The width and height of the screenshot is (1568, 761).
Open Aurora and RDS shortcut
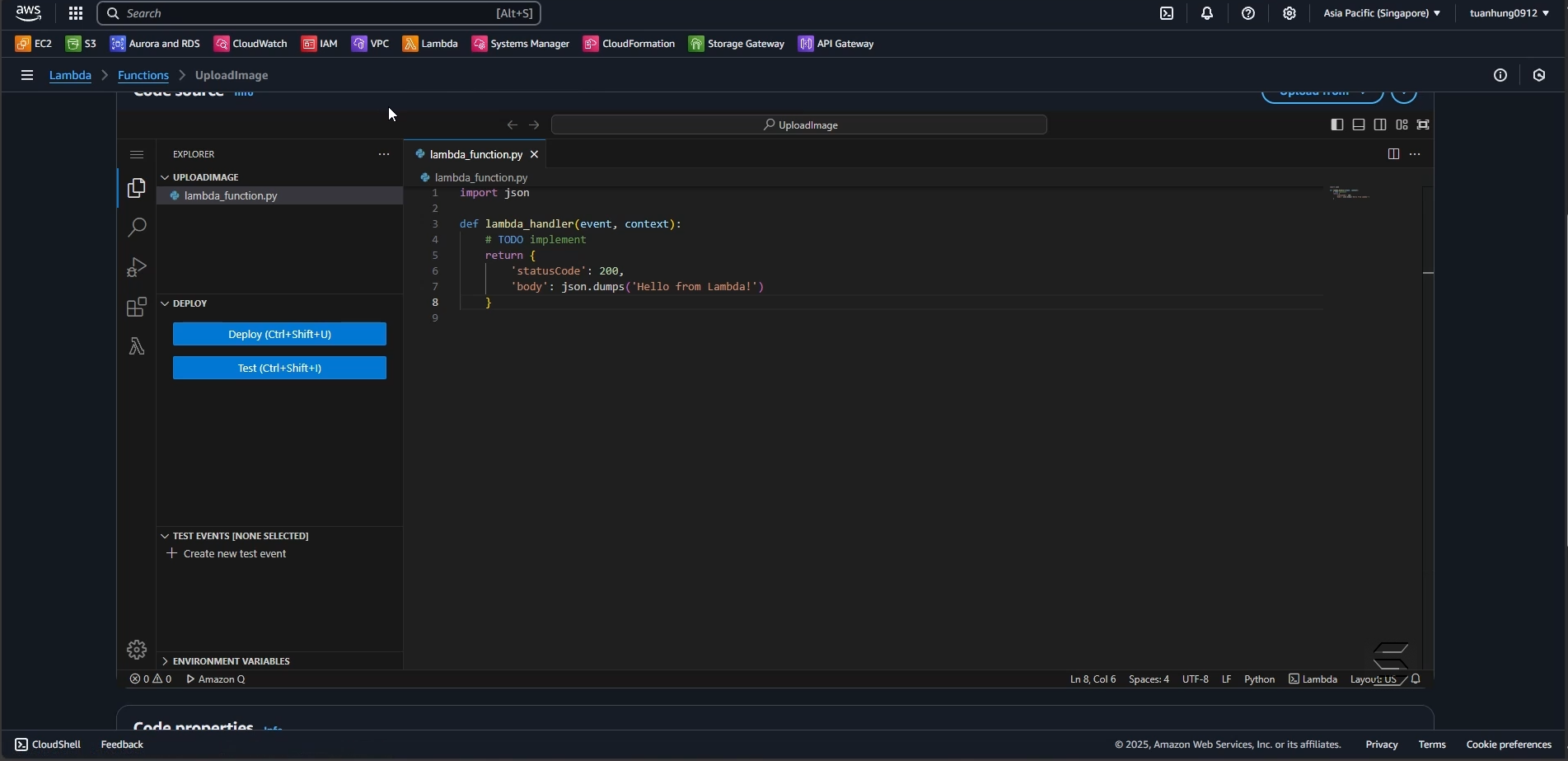tap(156, 44)
